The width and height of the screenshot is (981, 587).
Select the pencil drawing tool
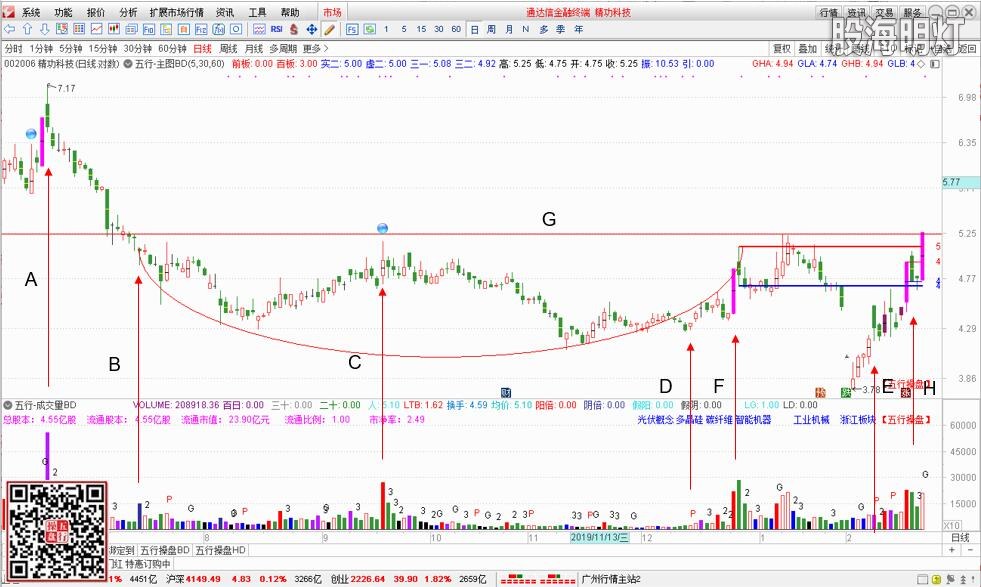click(330, 29)
